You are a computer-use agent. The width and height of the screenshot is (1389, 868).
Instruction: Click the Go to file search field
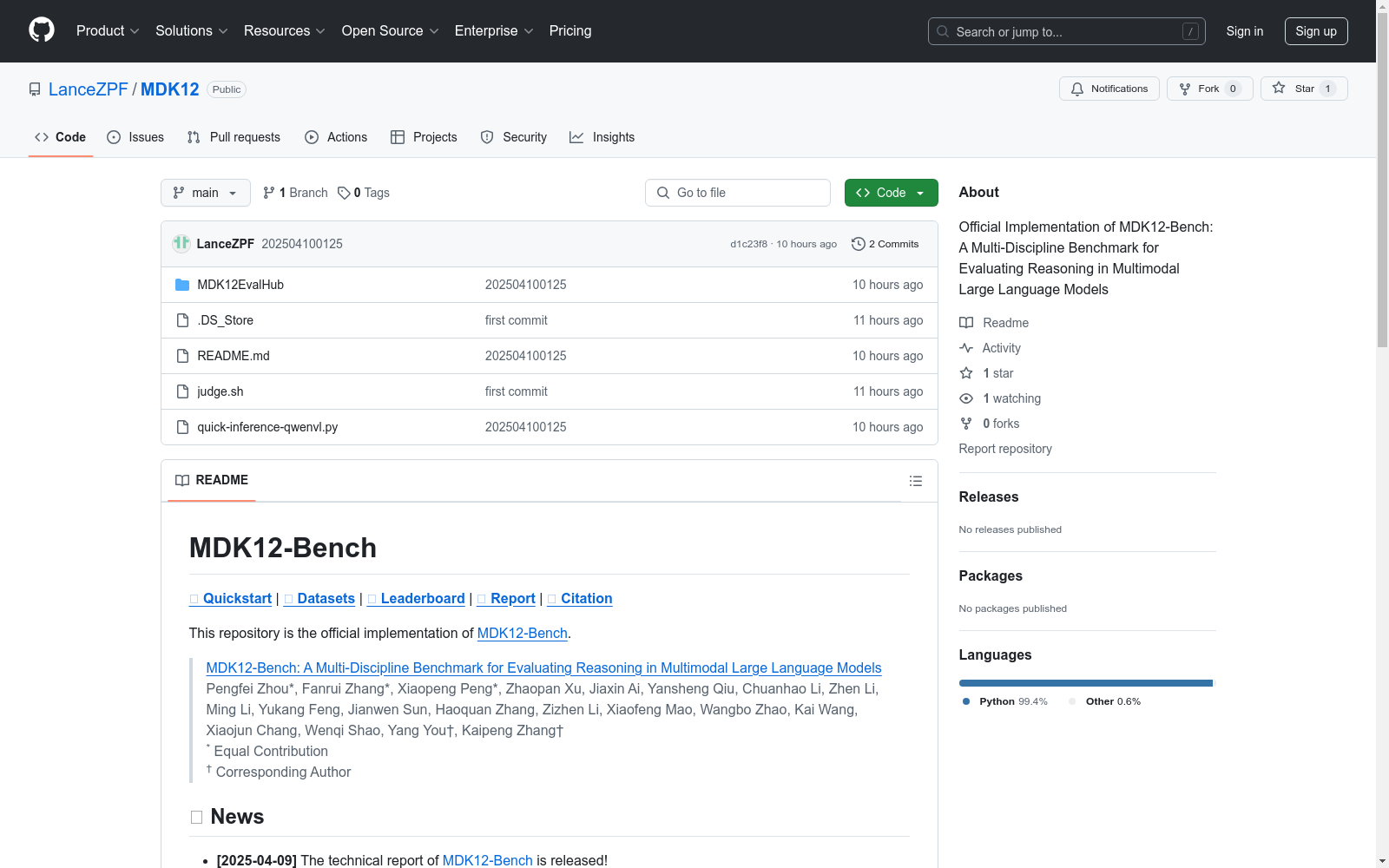point(738,193)
